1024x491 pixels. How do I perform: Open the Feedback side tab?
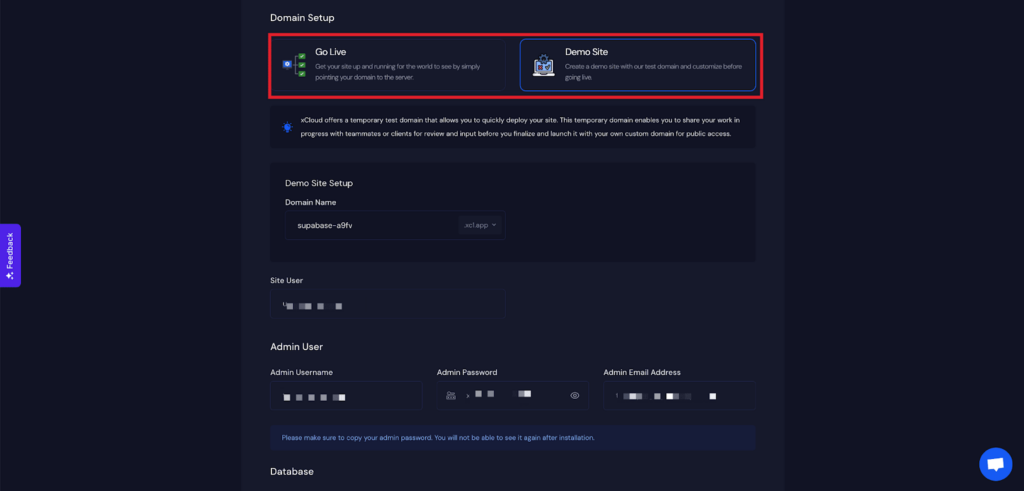pos(10,254)
